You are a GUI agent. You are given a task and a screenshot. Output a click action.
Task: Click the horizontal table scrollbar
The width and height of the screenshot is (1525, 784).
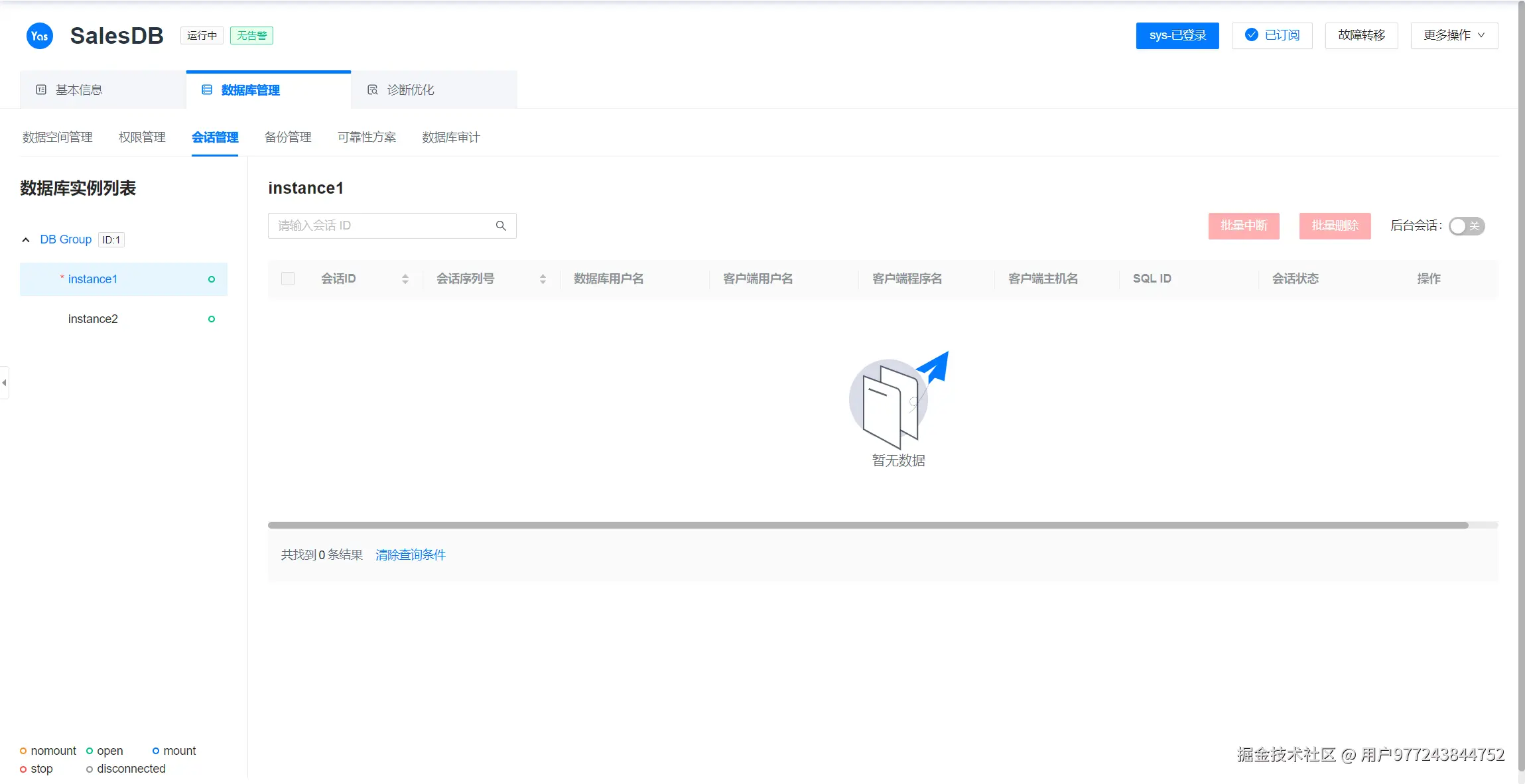coord(868,525)
